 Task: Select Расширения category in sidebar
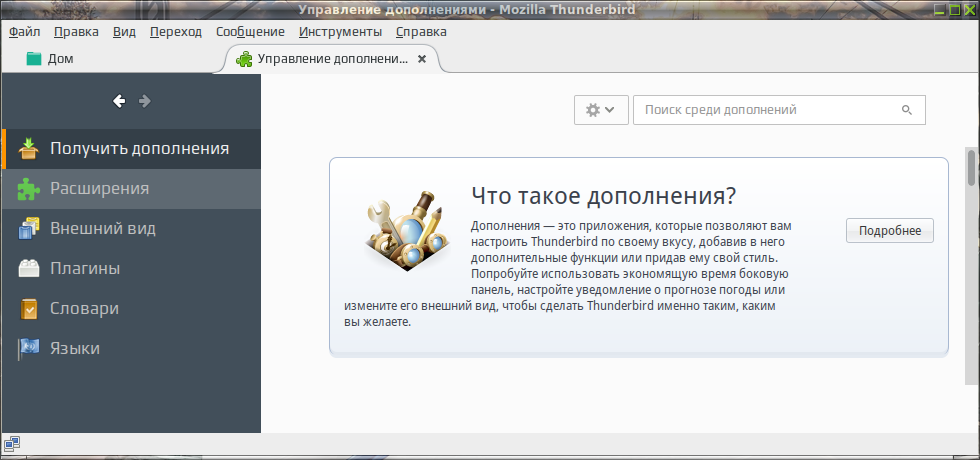[131, 189]
